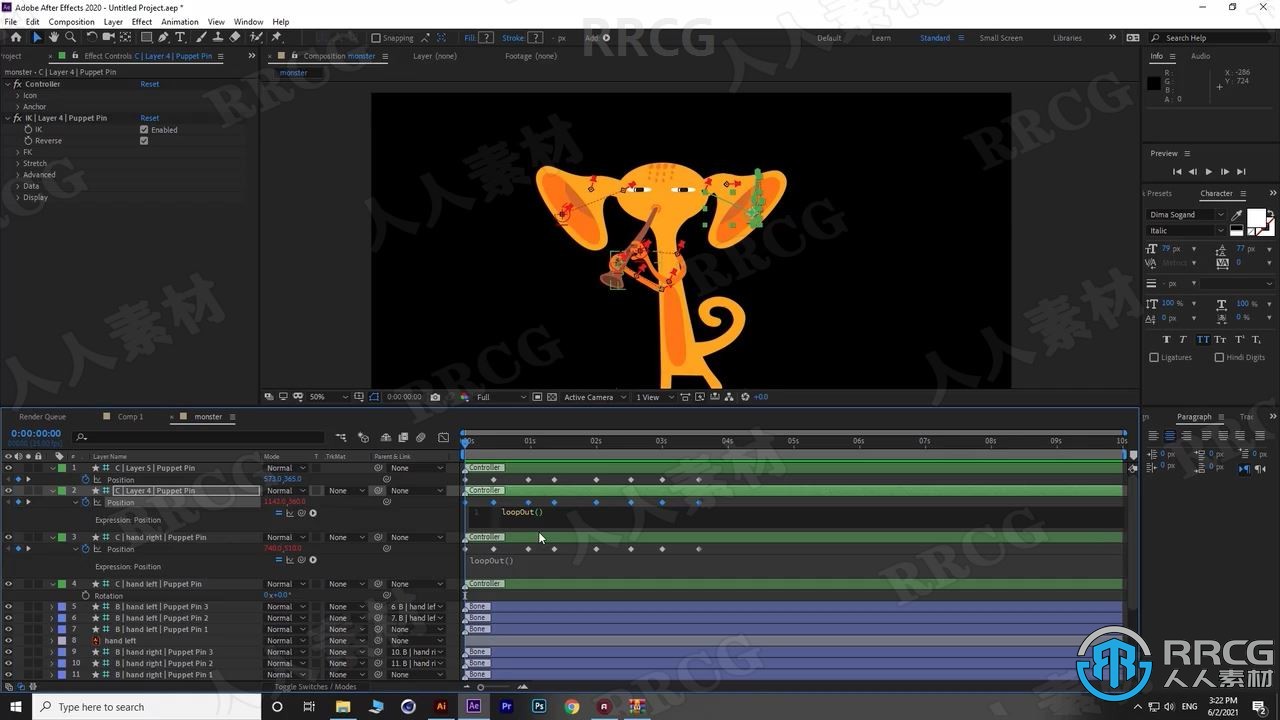Screen dimensions: 1280x720
Task: Open After Effects from the Windows taskbar
Action: click(x=474, y=706)
